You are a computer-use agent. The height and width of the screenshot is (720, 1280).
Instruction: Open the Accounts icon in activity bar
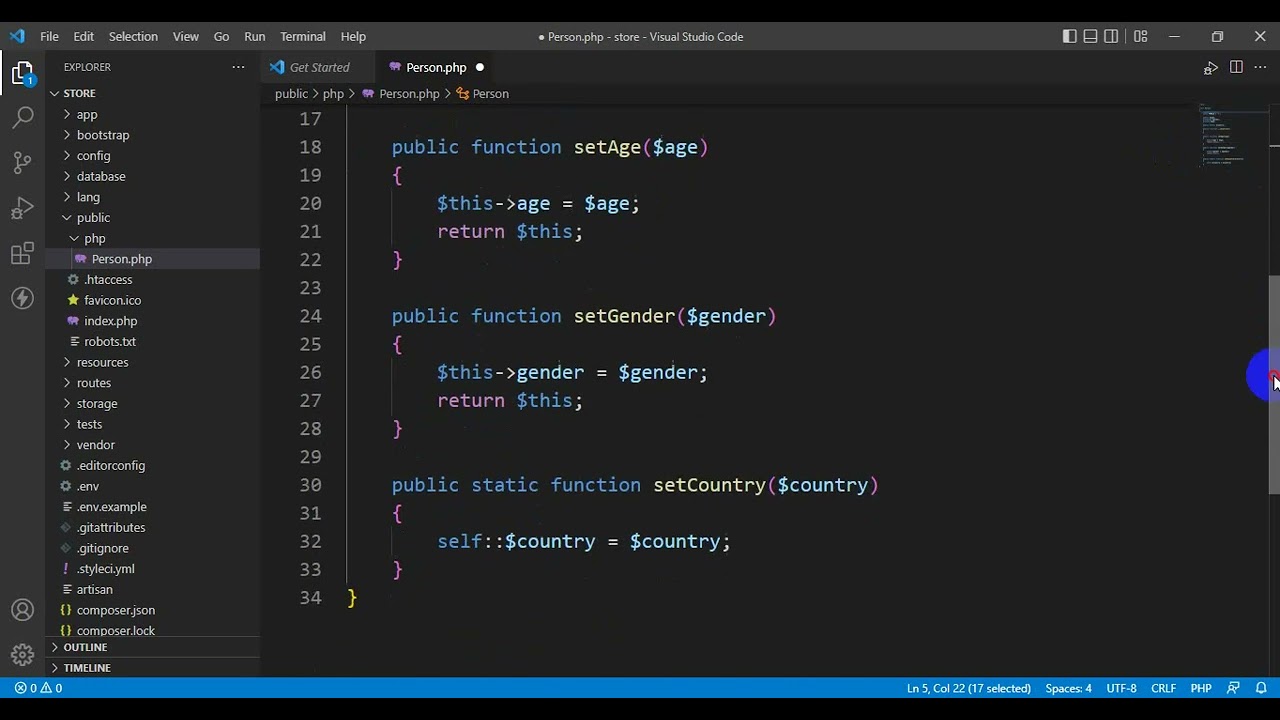[22, 610]
